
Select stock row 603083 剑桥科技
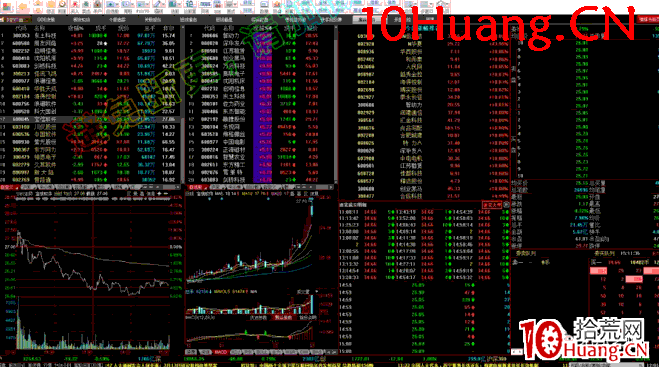pyautogui.click(x=90, y=66)
